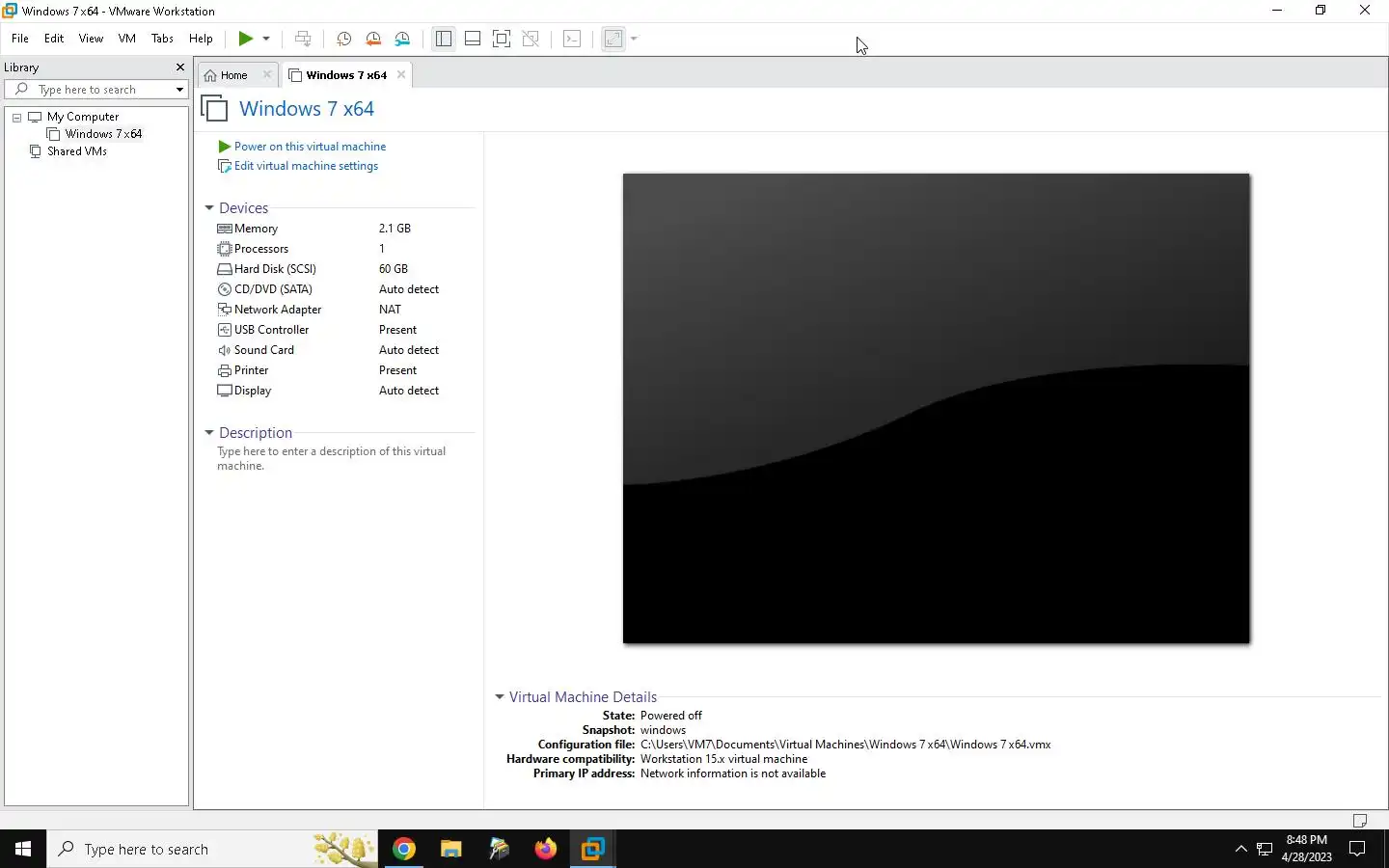Close the Home tab

[267, 74]
